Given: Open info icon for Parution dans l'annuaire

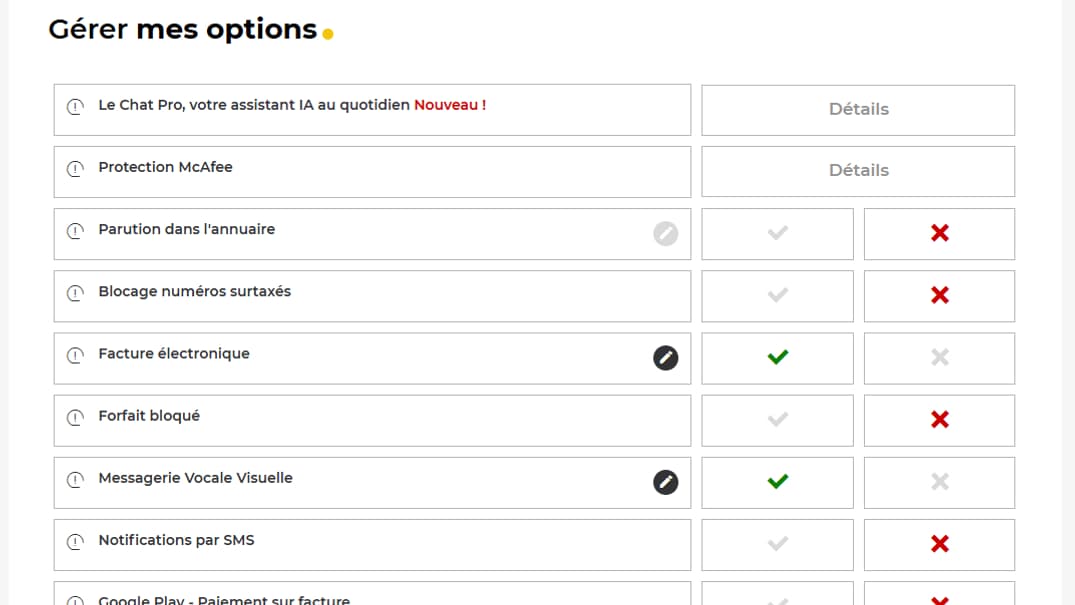Looking at the screenshot, I should (75, 231).
